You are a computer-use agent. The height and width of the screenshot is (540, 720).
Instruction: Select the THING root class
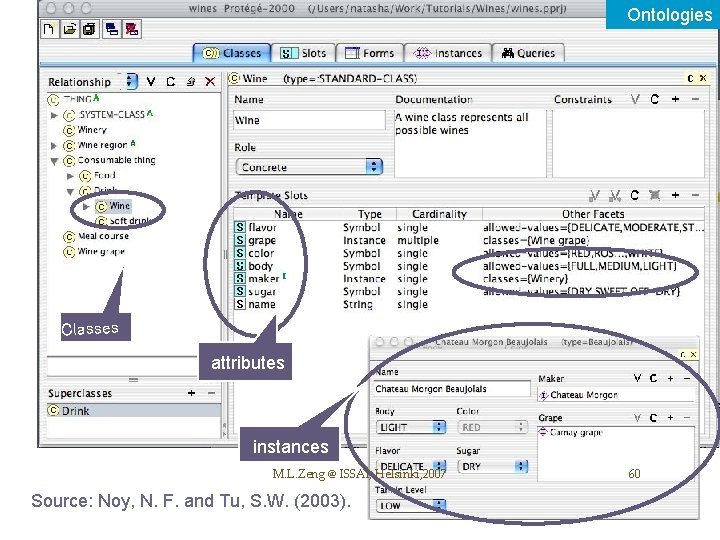(73, 99)
